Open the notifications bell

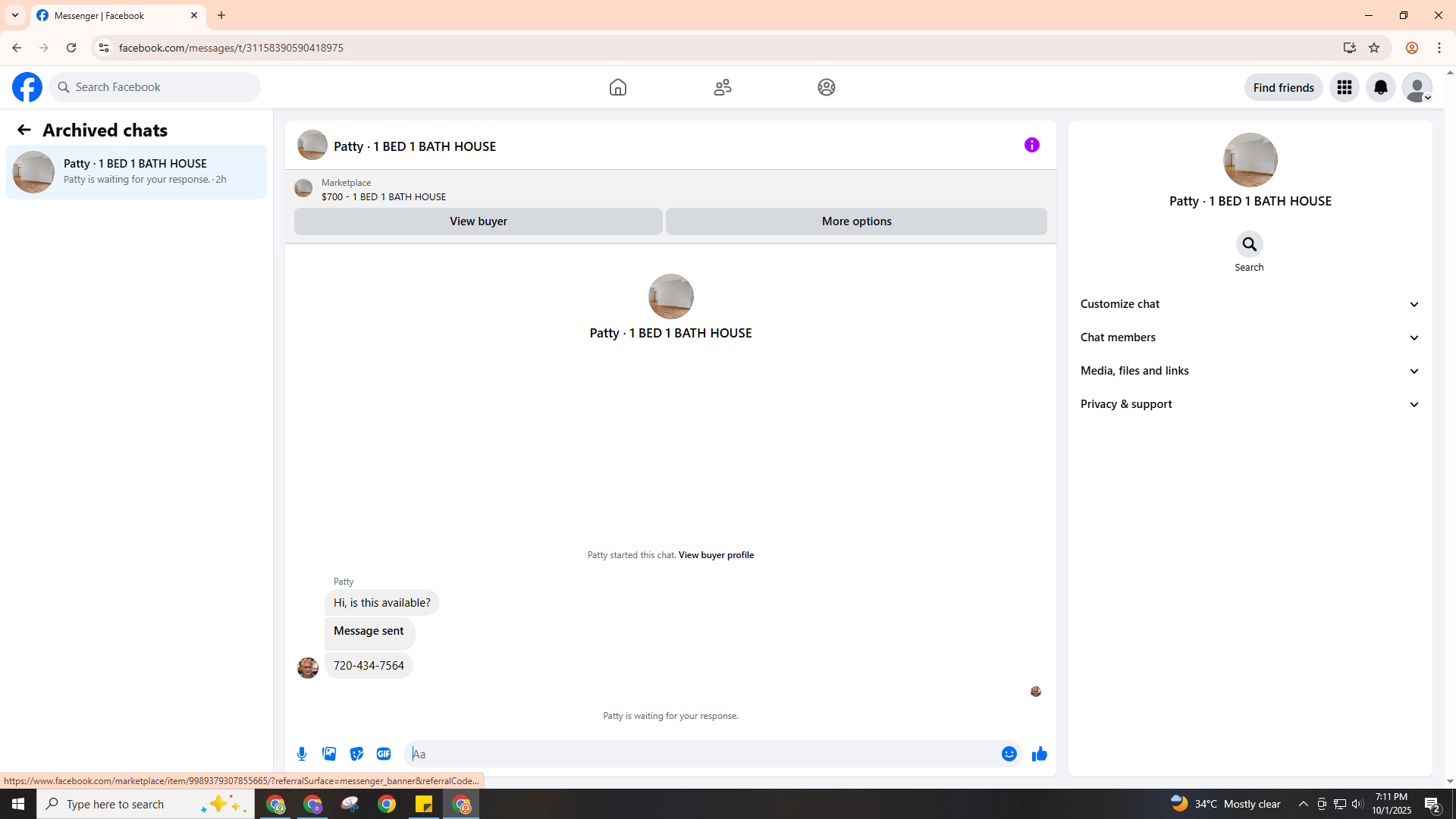click(1381, 87)
